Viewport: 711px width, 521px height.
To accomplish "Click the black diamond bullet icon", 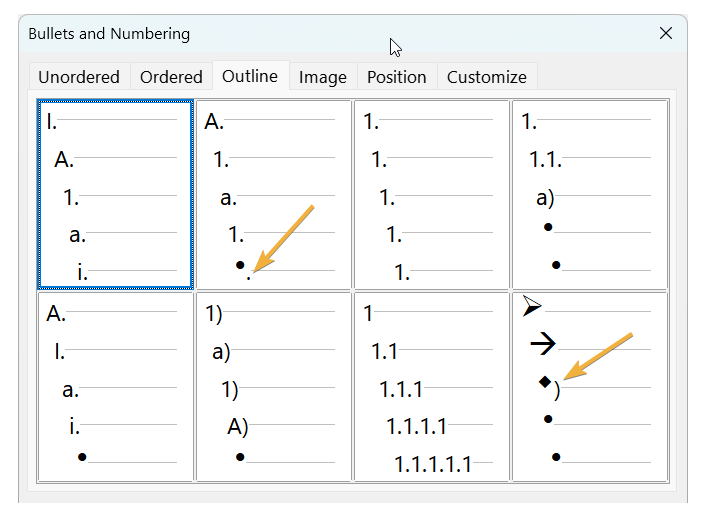I will pos(545,381).
